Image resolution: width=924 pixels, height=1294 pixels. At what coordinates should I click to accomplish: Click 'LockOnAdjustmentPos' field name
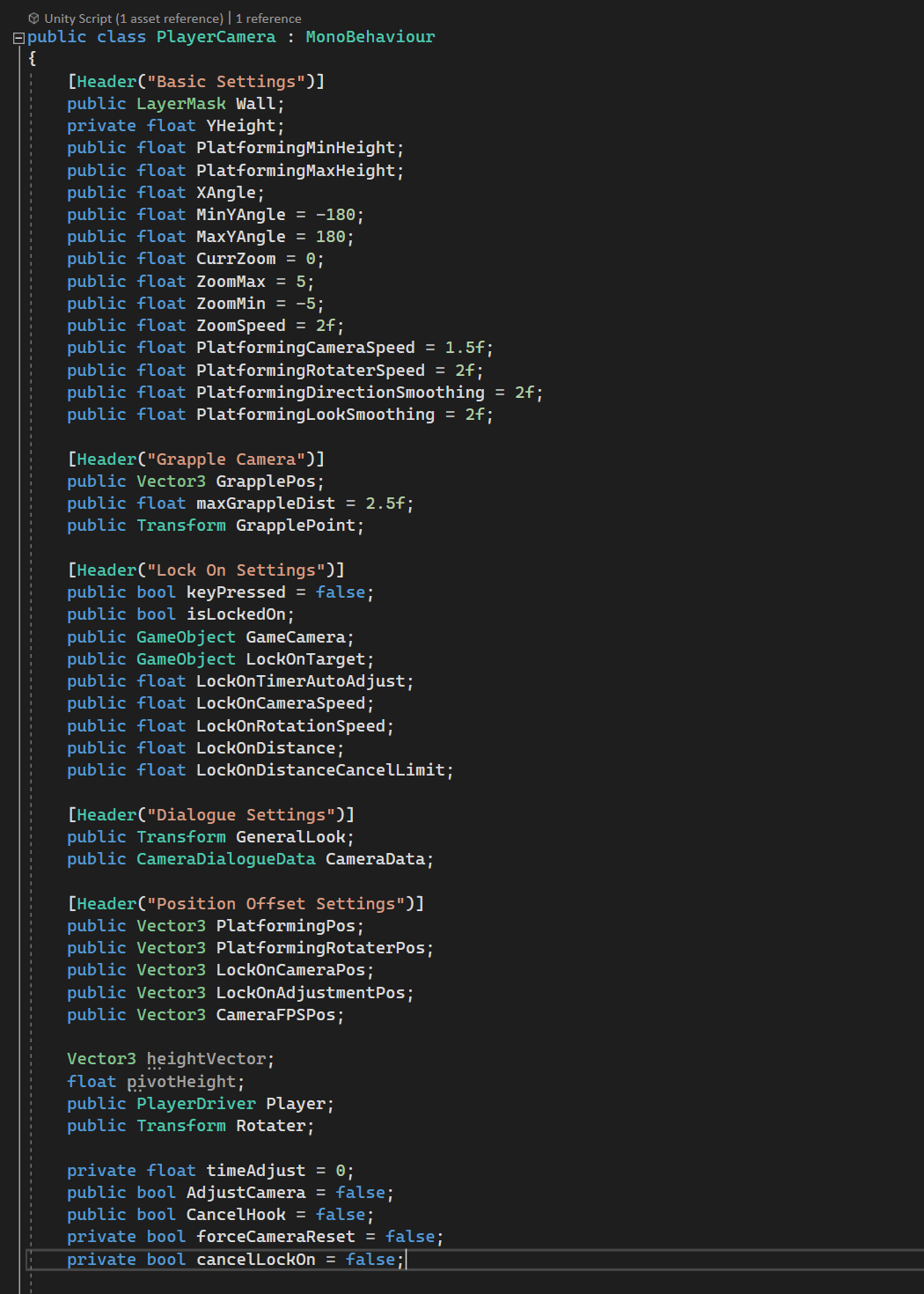click(x=311, y=993)
